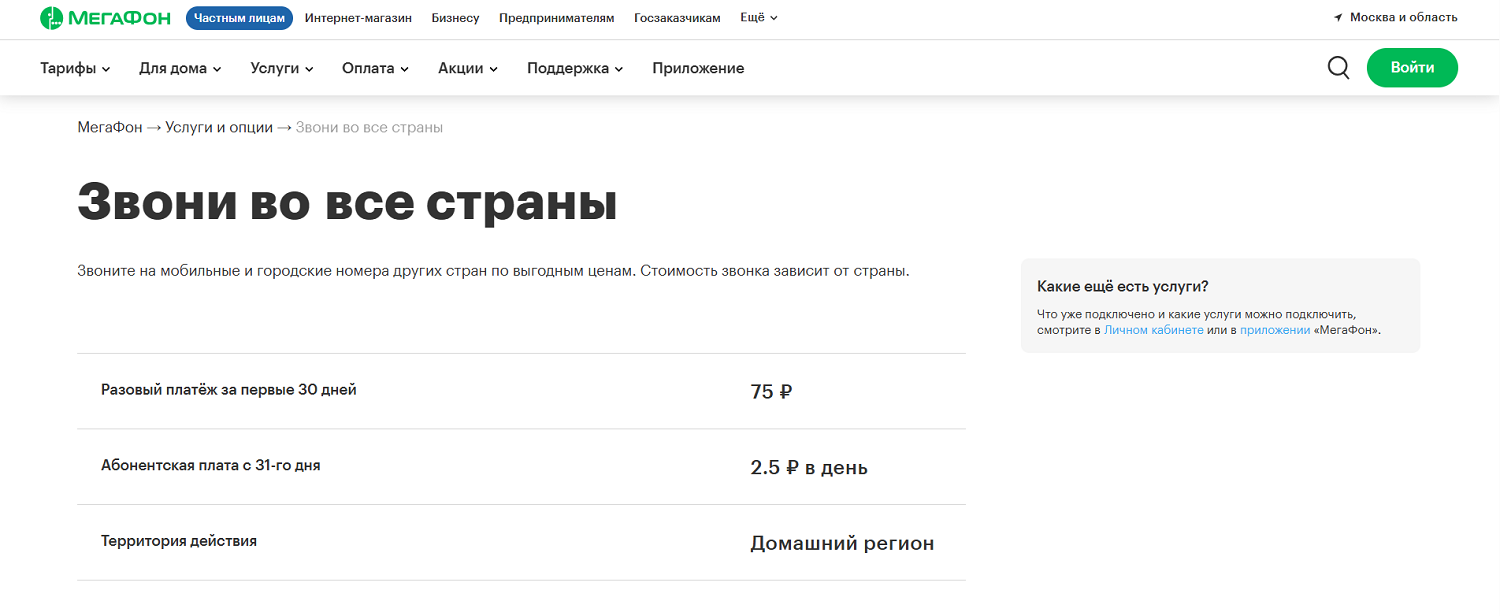Click the Приложение navigation item
This screenshot has width=1500, height=616.
tap(698, 68)
